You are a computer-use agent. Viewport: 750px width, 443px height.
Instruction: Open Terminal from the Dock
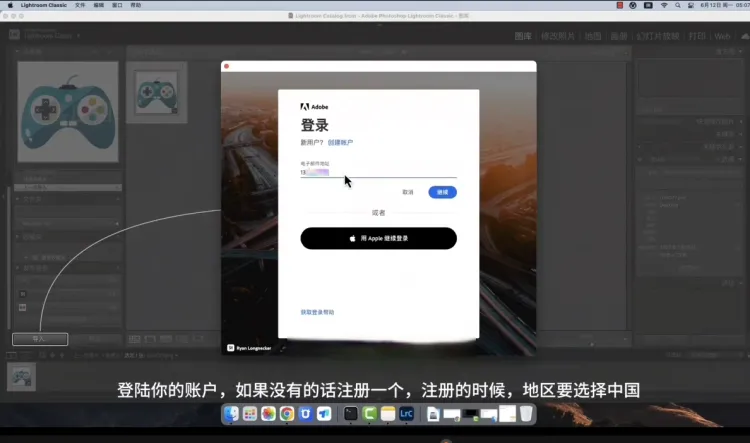351,414
